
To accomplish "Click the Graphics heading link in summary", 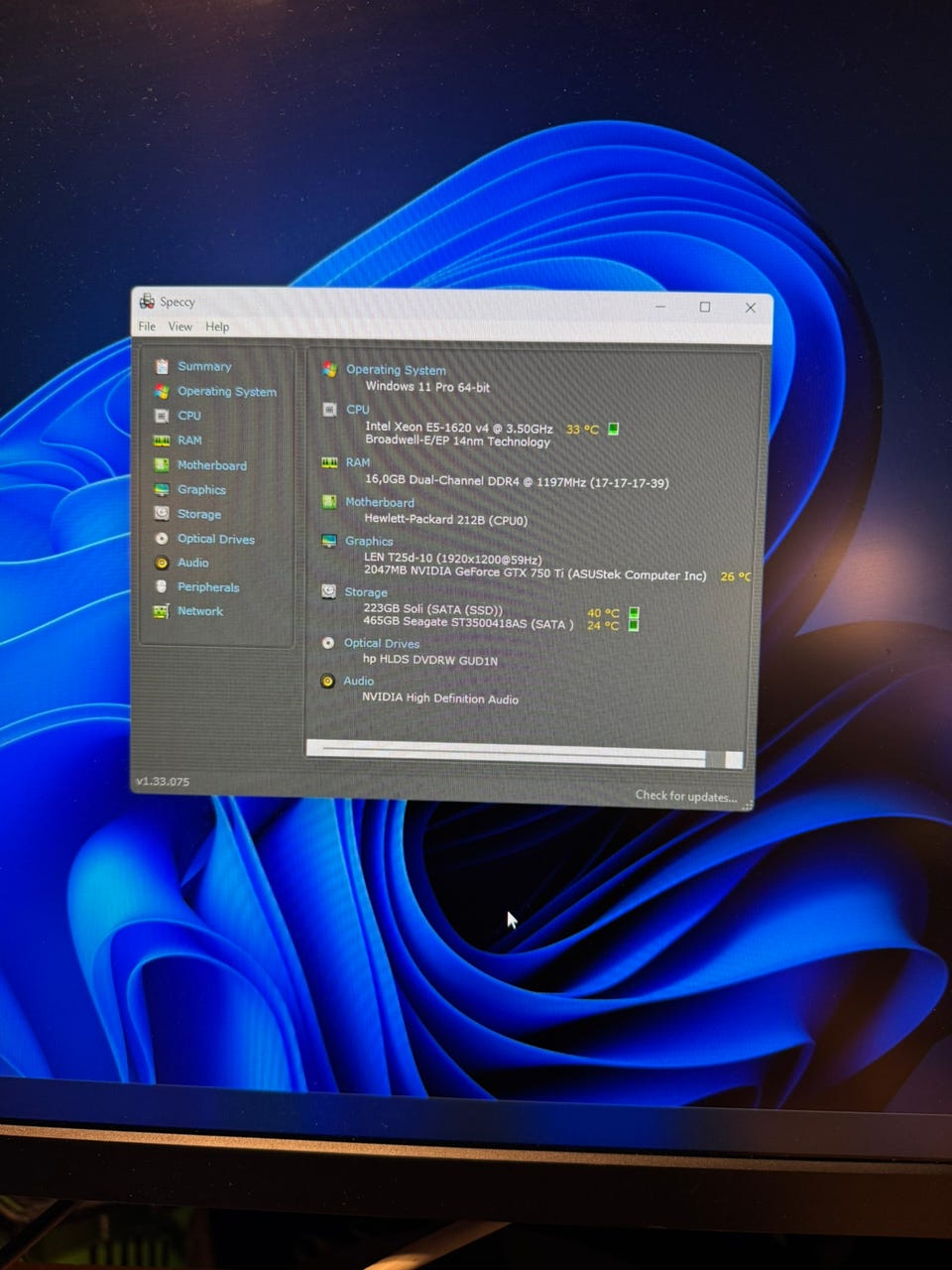I will (x=369, y=541).
